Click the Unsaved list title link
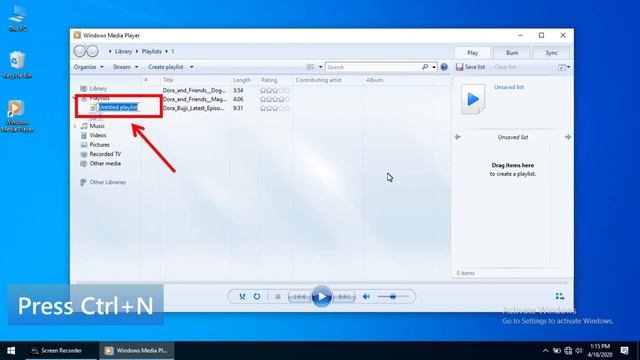 click(x=509, y=87)
